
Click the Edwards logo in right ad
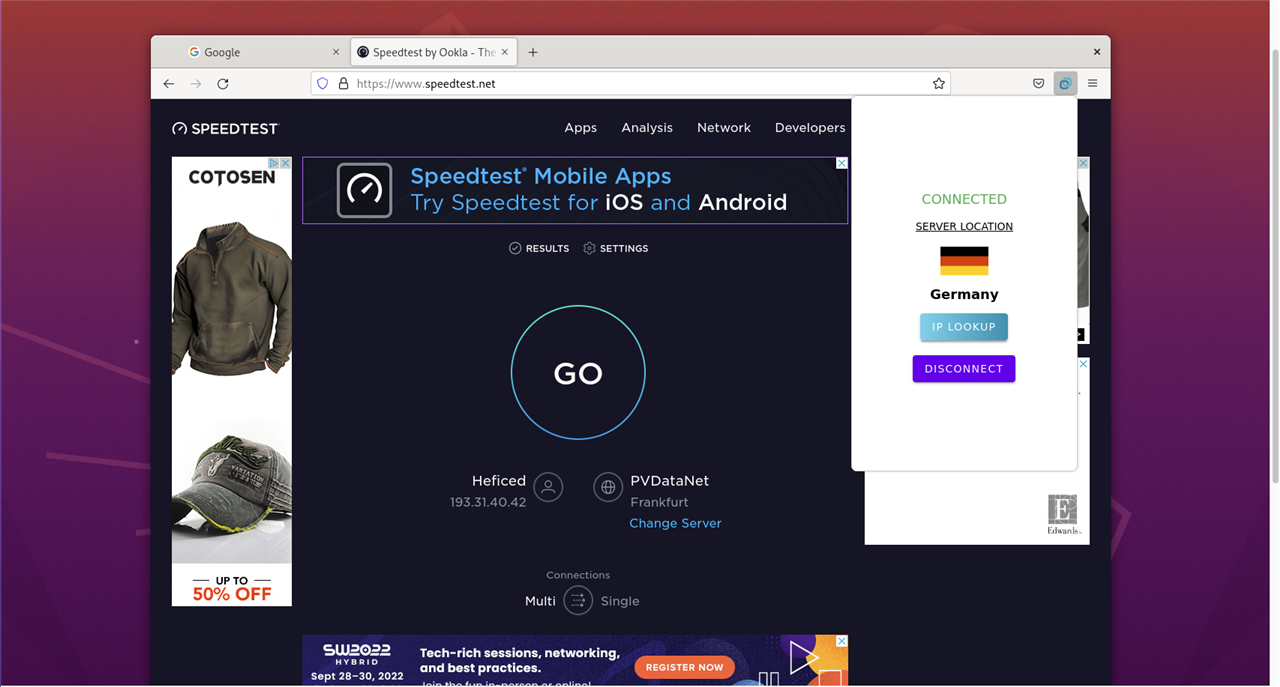click(x=1063, y=515)
